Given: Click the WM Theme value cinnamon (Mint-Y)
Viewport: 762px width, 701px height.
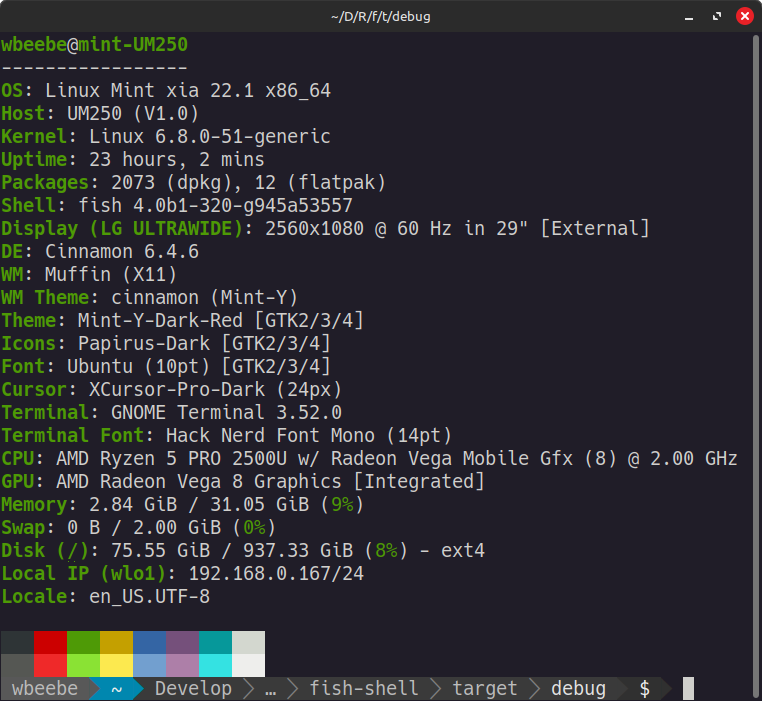Looking at the screenshot, I should click(x=205, y=298).
